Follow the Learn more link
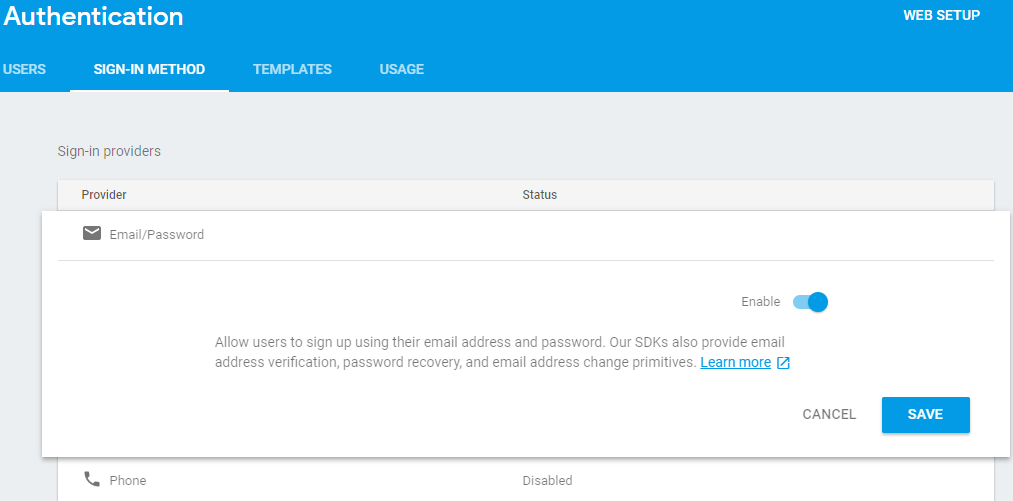Screen dimensions: 1013x501 point(735,363)
